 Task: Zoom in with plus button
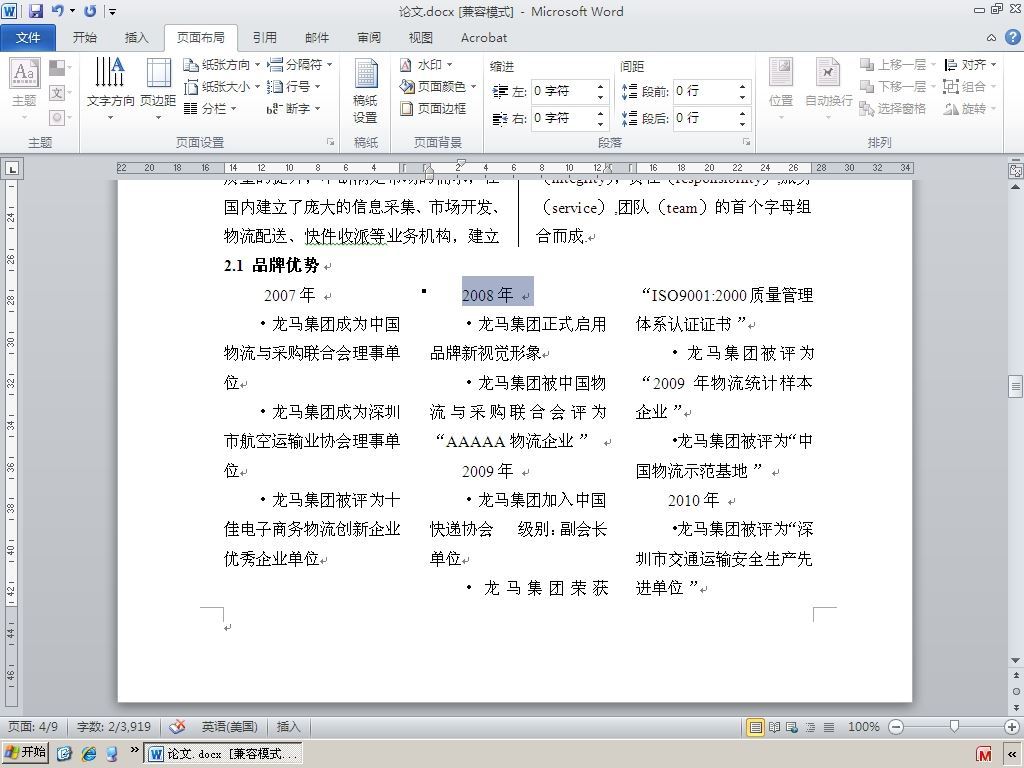pyautogui.click(x=1012, y=727)
